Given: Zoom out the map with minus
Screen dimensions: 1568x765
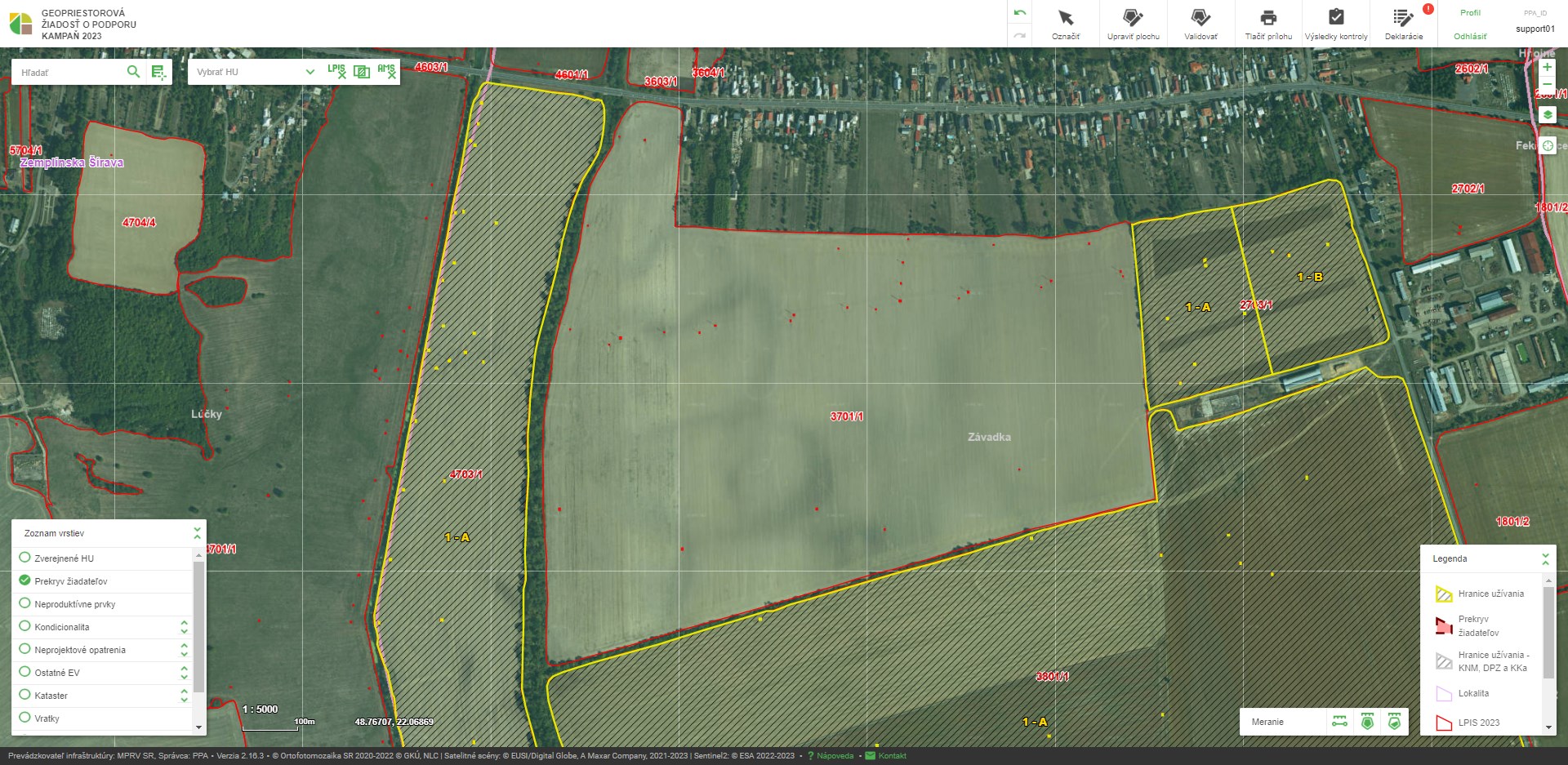Looking at the screenshot, I should coord(1547,84).
